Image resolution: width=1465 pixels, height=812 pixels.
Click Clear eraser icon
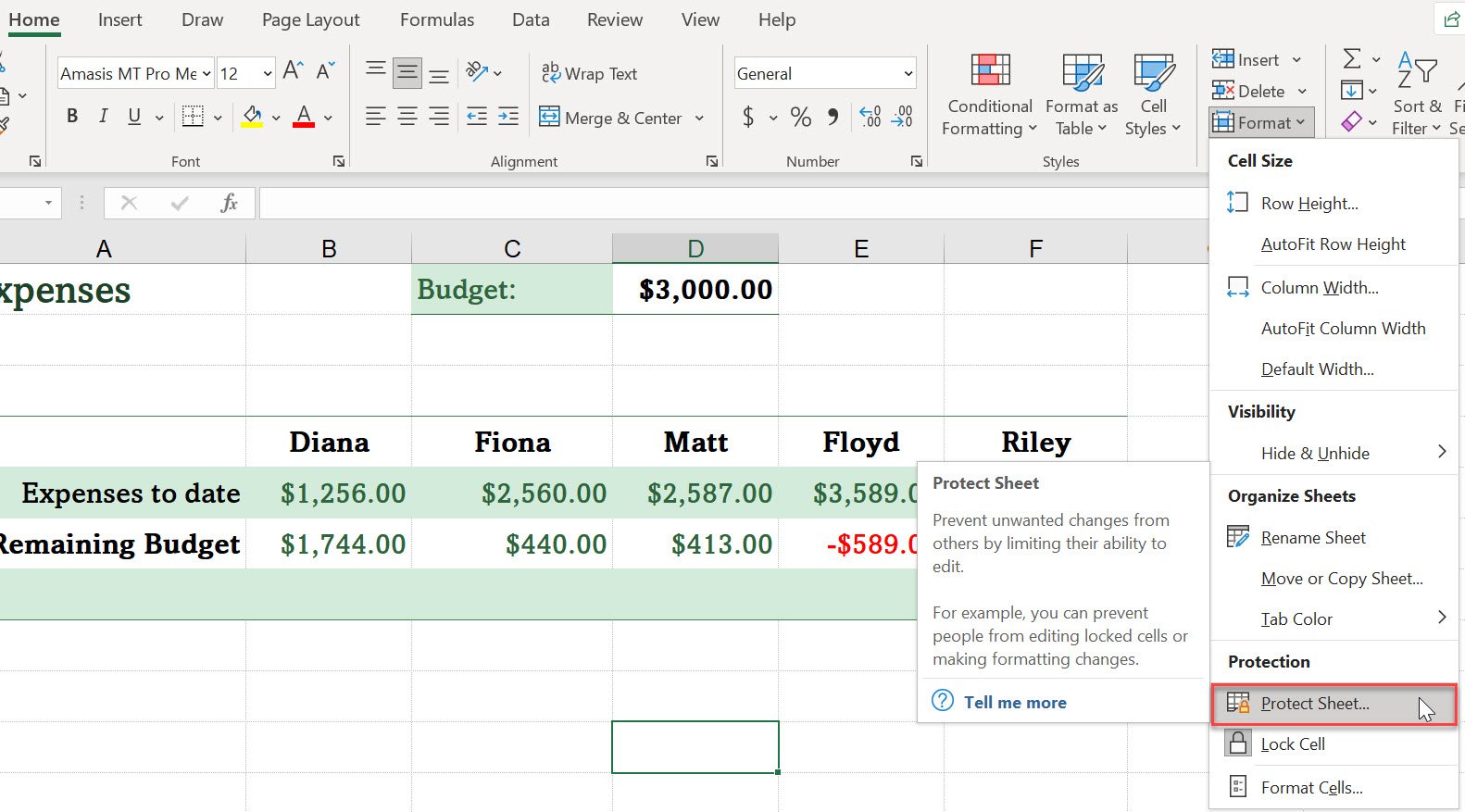point(1351,121)
